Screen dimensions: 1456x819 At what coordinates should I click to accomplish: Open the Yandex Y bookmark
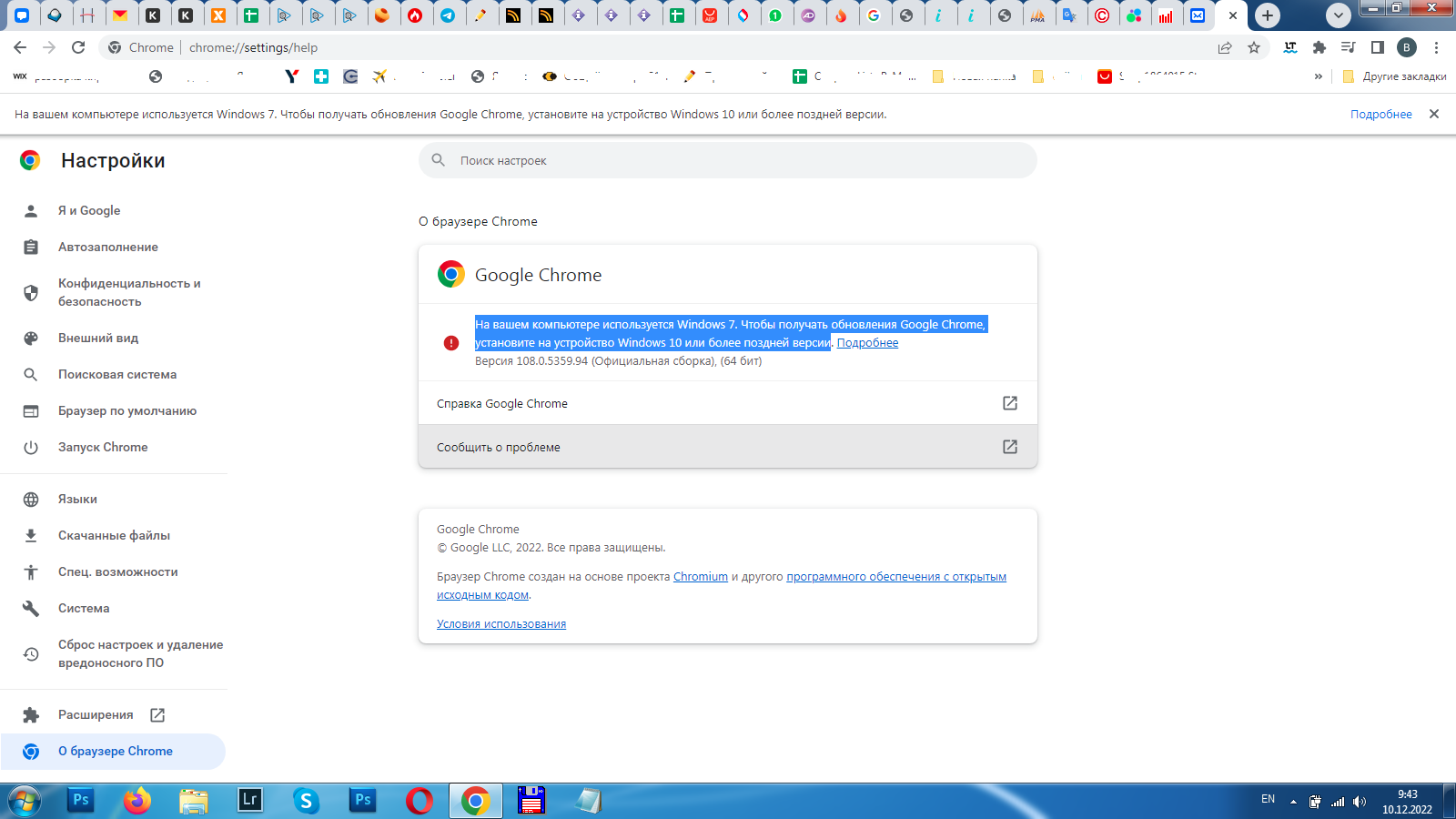[x=291, y=76]
